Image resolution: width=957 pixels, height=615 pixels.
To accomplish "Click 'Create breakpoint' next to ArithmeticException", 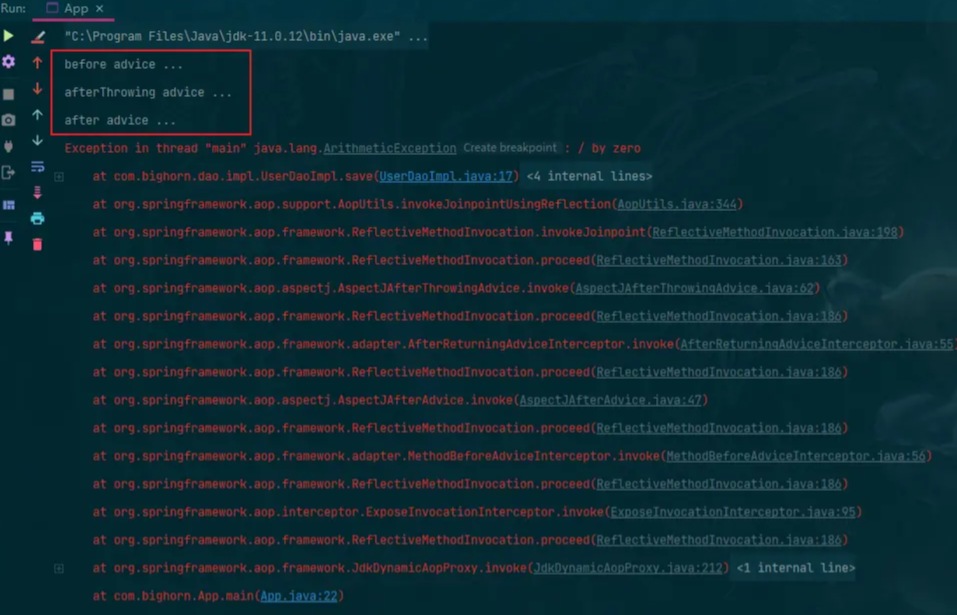I will pyautogui.click(x=510, y=148).
